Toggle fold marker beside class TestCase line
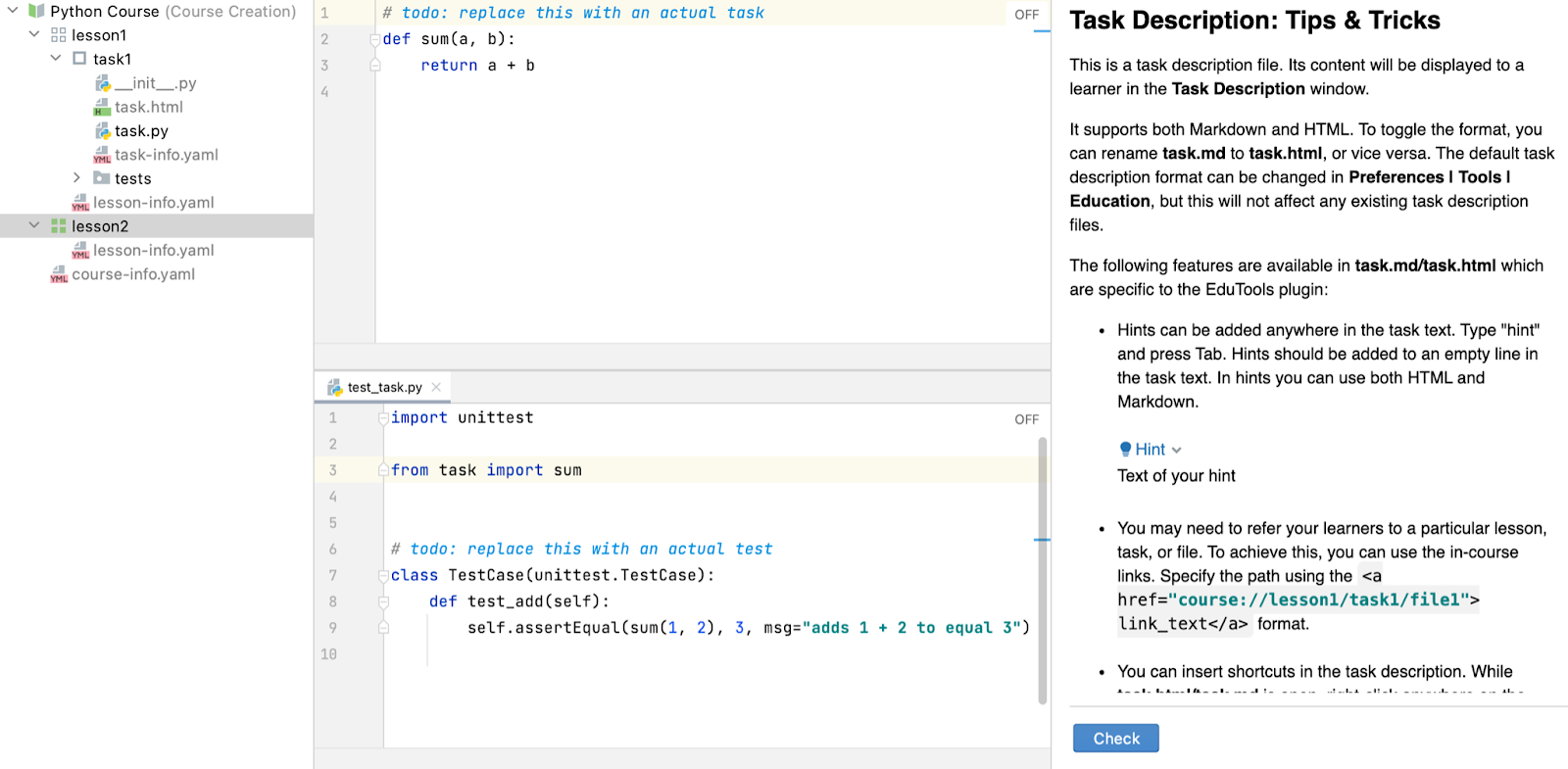This screenshot has height=769, width=1568. 383,576
